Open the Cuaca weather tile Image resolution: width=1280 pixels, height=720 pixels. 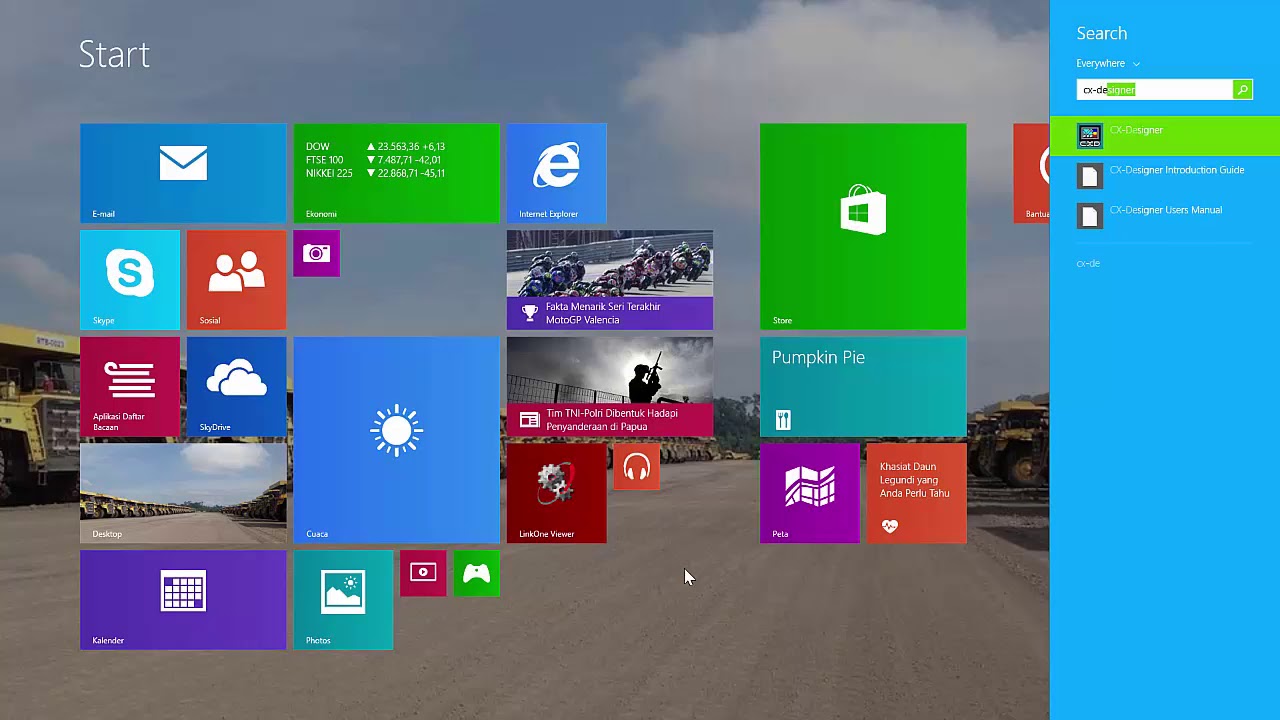pos(396,440)
